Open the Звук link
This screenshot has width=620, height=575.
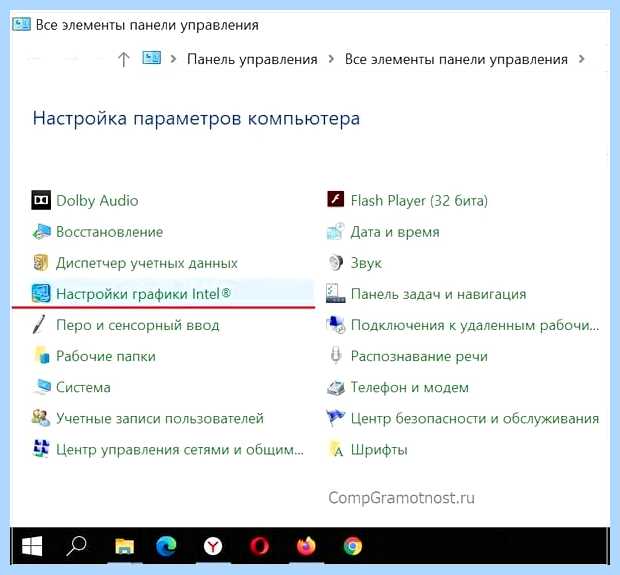pos(366,263)
